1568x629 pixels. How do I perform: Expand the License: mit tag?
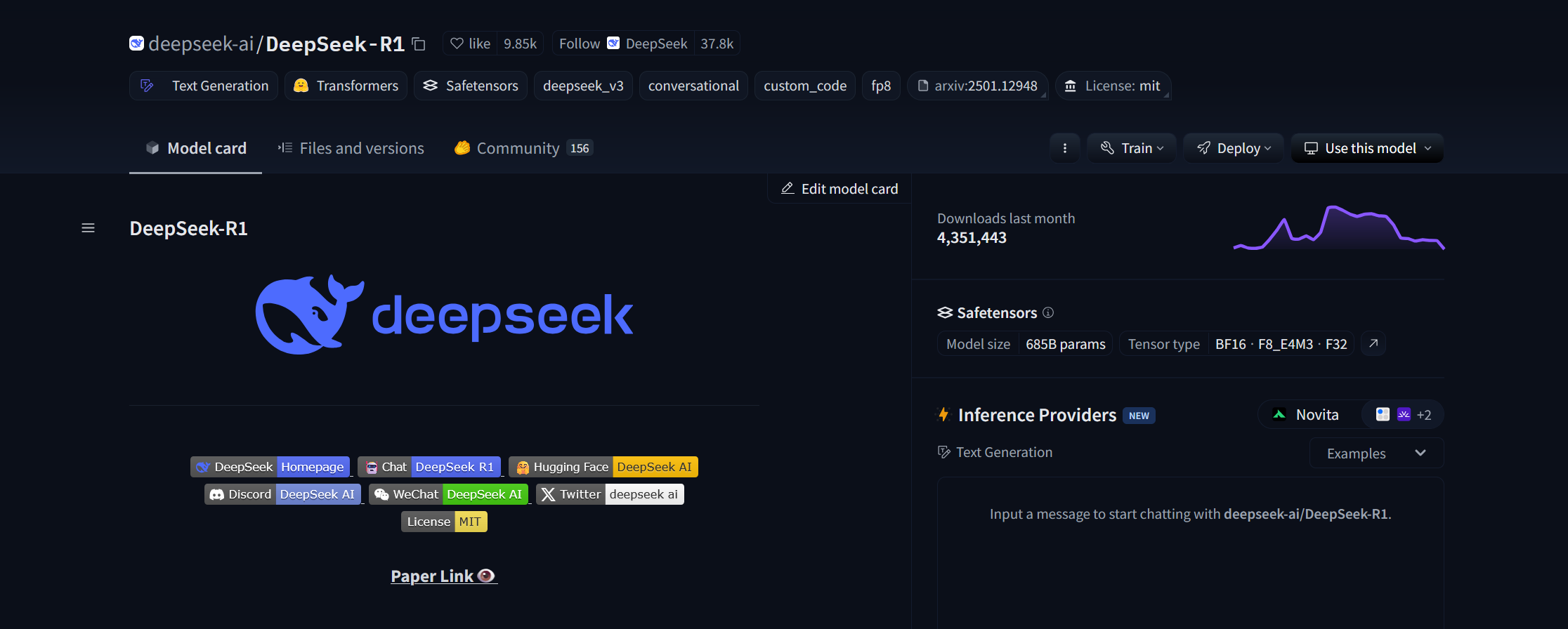tap(1113, 86)
